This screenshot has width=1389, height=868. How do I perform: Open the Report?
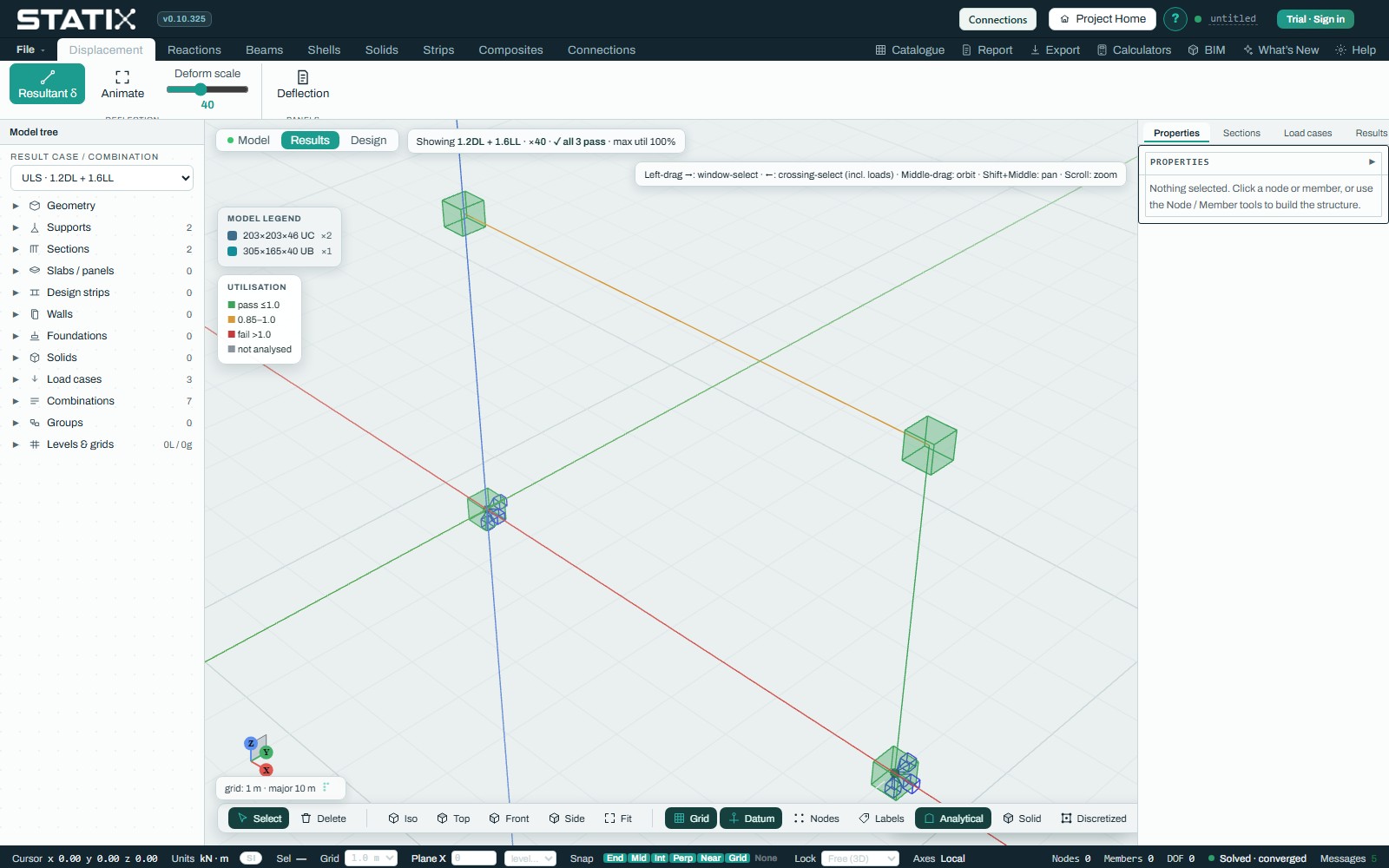[987, 50]
